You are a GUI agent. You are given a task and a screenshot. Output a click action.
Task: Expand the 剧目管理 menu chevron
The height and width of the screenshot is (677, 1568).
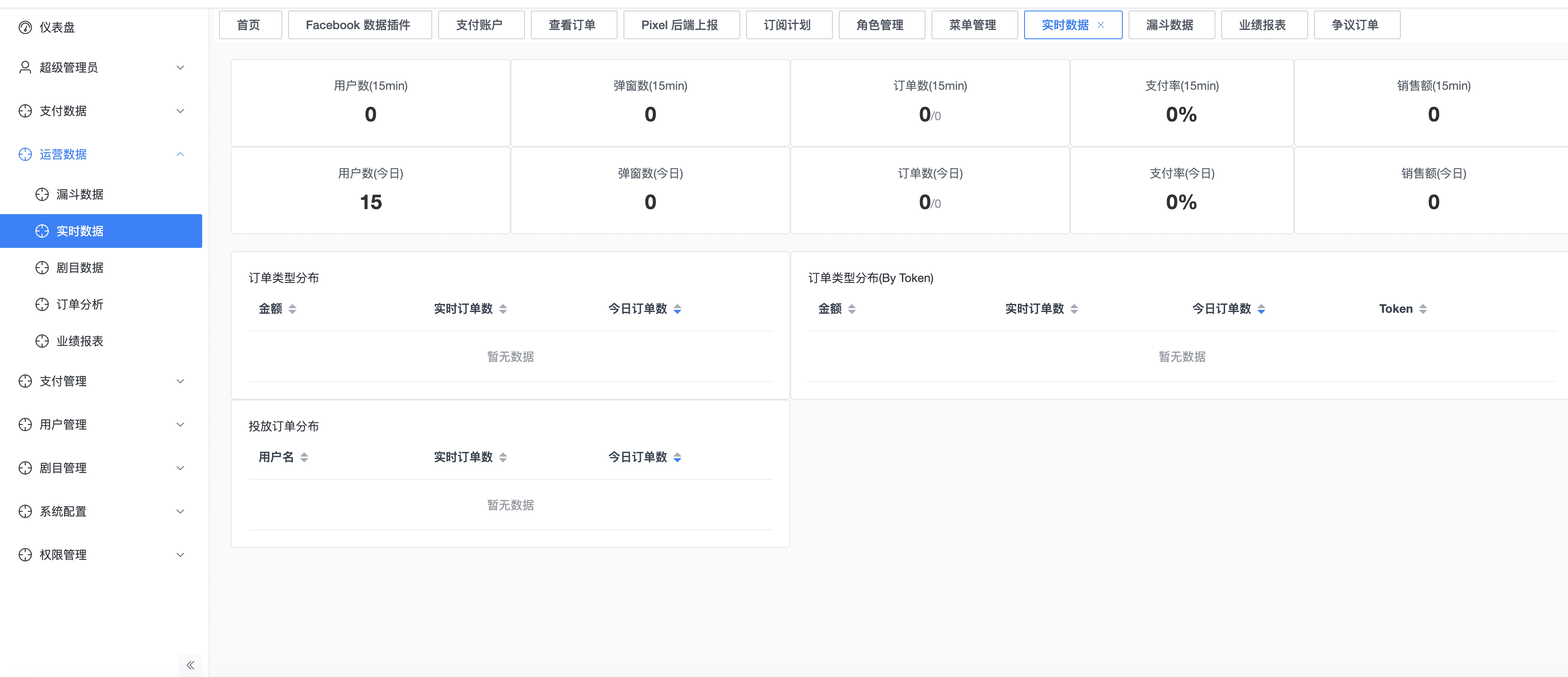(180, 467)
